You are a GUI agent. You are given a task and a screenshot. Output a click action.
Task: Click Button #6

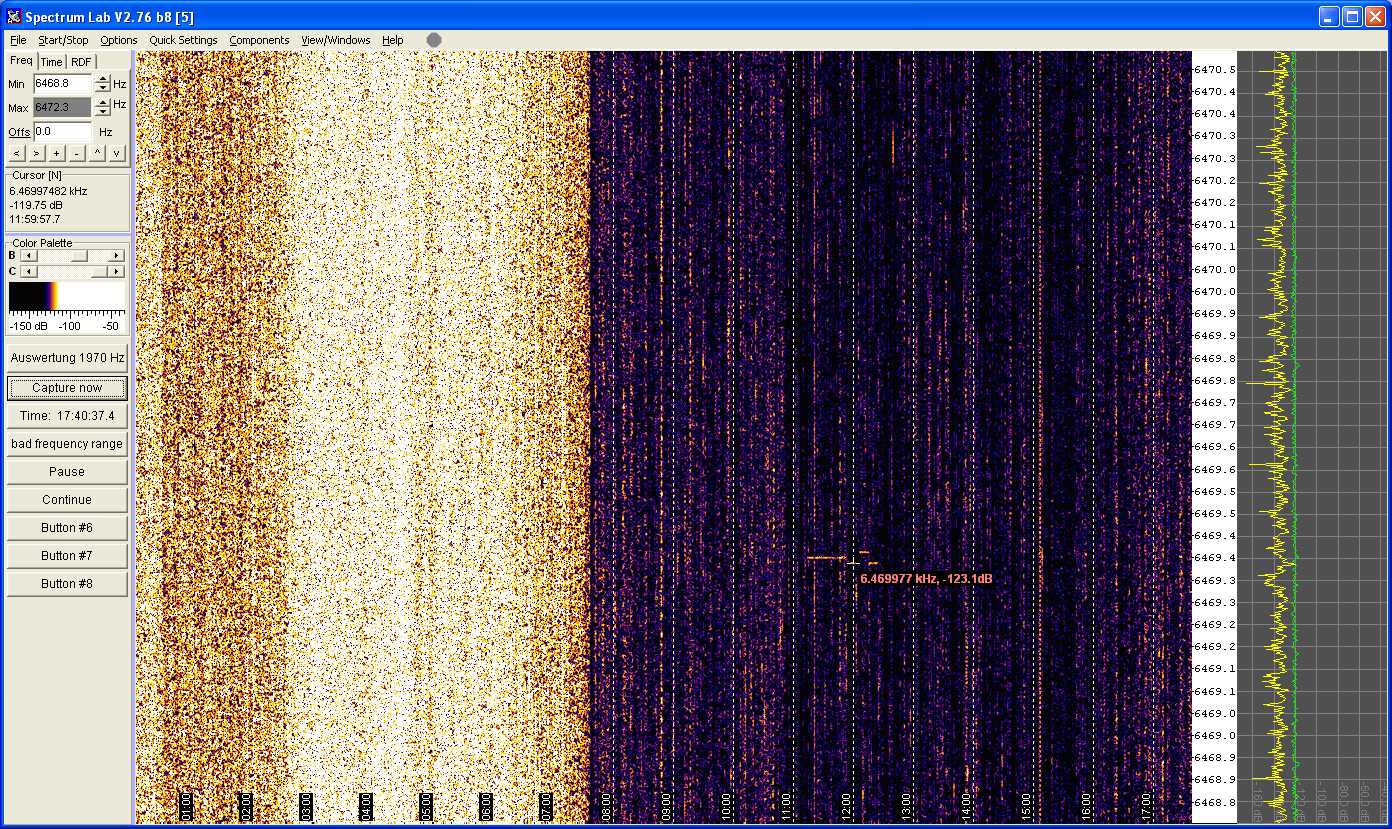click(67, 528)
